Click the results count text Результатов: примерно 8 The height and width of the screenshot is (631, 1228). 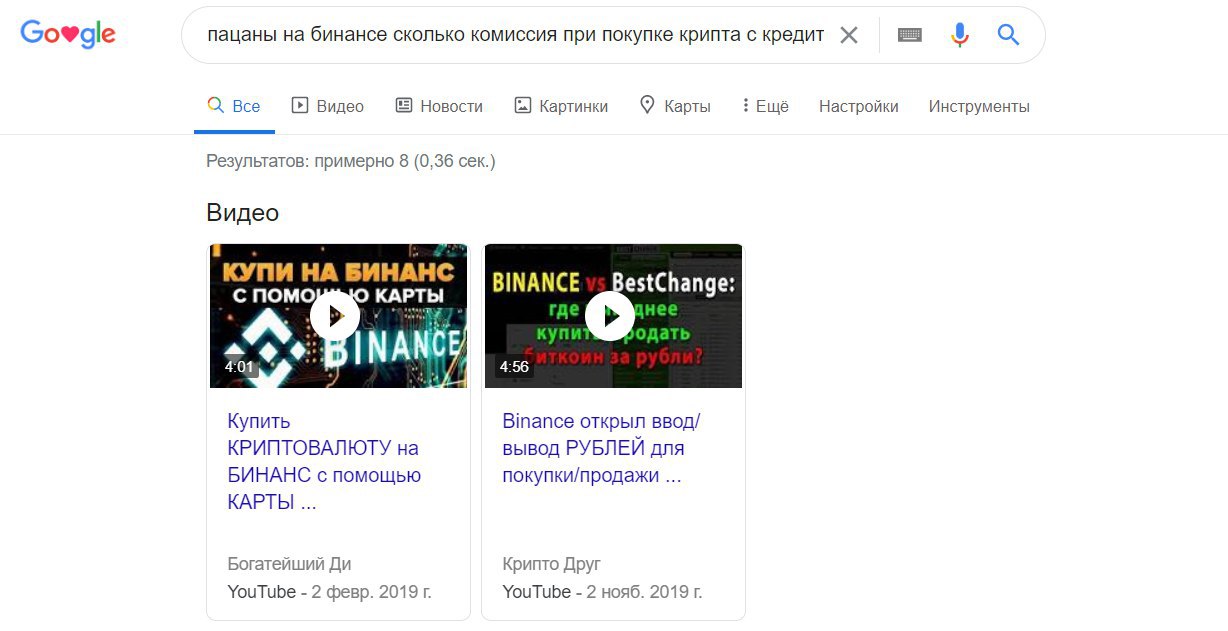pos(351,160)
